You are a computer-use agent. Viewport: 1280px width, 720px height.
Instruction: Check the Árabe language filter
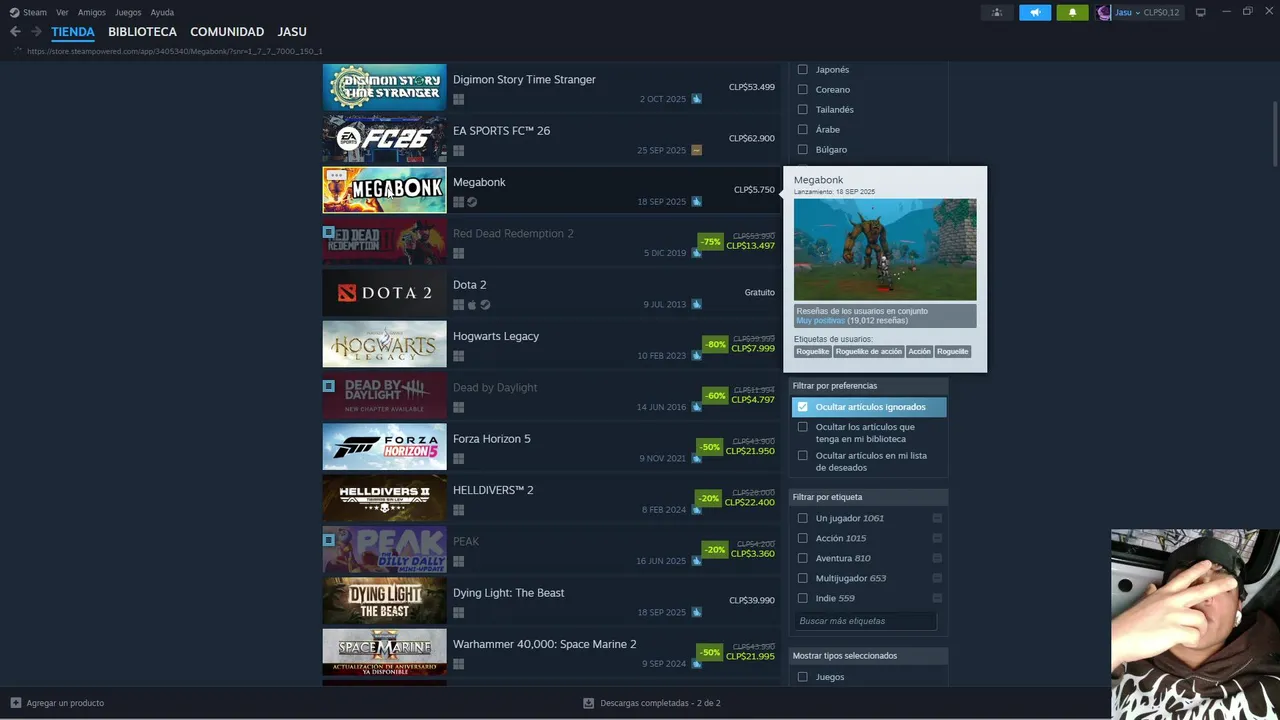point(802,130)
